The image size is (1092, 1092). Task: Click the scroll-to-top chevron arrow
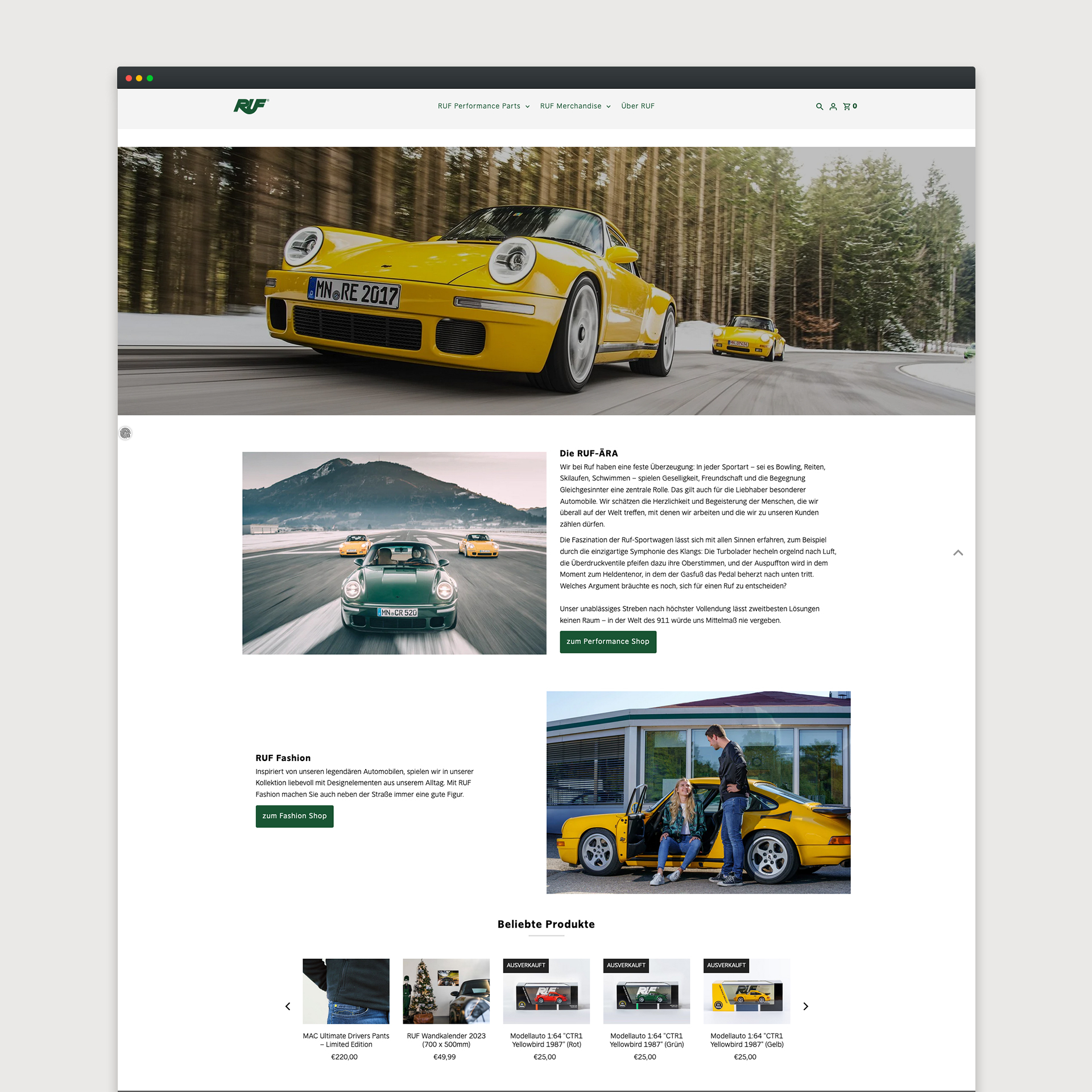click(x=958, y=552)
